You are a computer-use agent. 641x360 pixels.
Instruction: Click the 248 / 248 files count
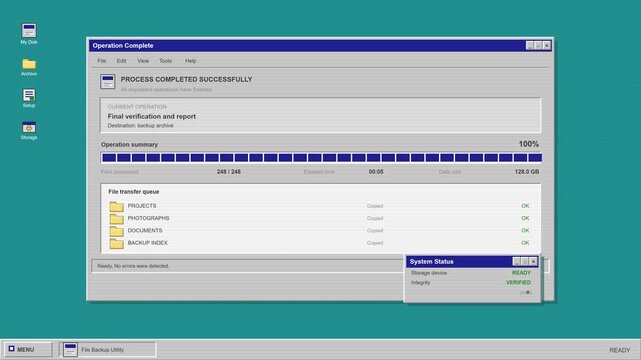coord(229,172)
